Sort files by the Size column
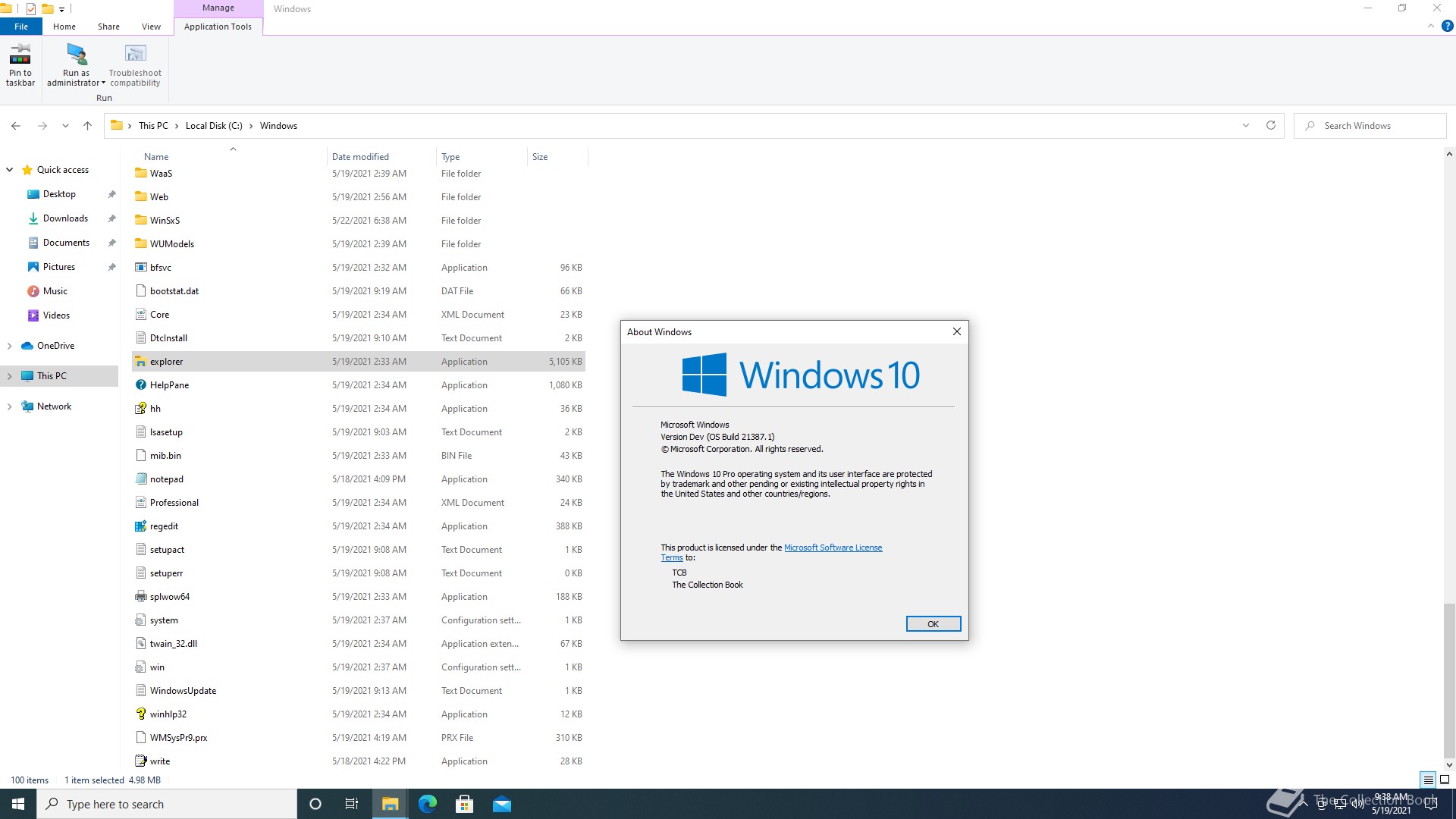The width and height of the screenshot is (1456, 819). click(x=557, y=157)
